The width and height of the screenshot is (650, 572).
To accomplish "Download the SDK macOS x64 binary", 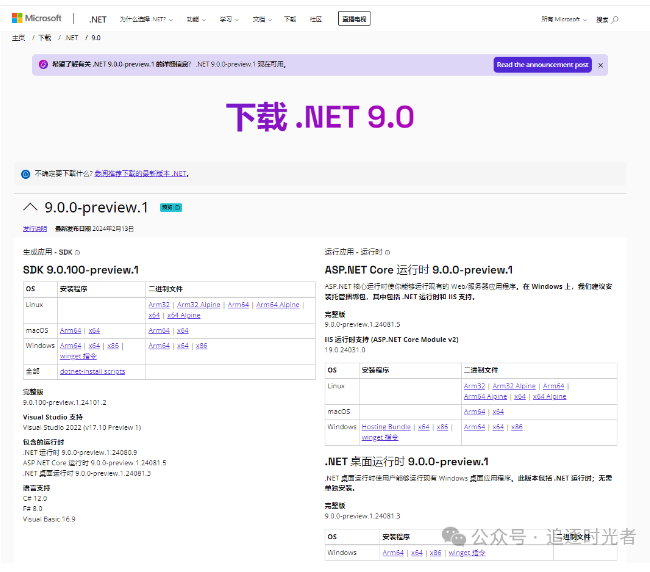I will tap(183, 331).
